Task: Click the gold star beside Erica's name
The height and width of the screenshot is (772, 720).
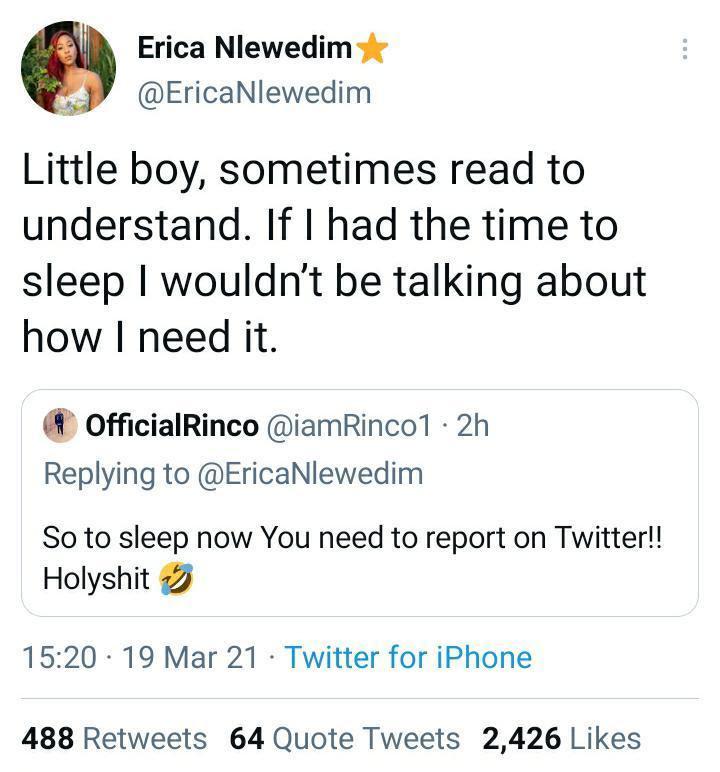Action: pos(372,48)
